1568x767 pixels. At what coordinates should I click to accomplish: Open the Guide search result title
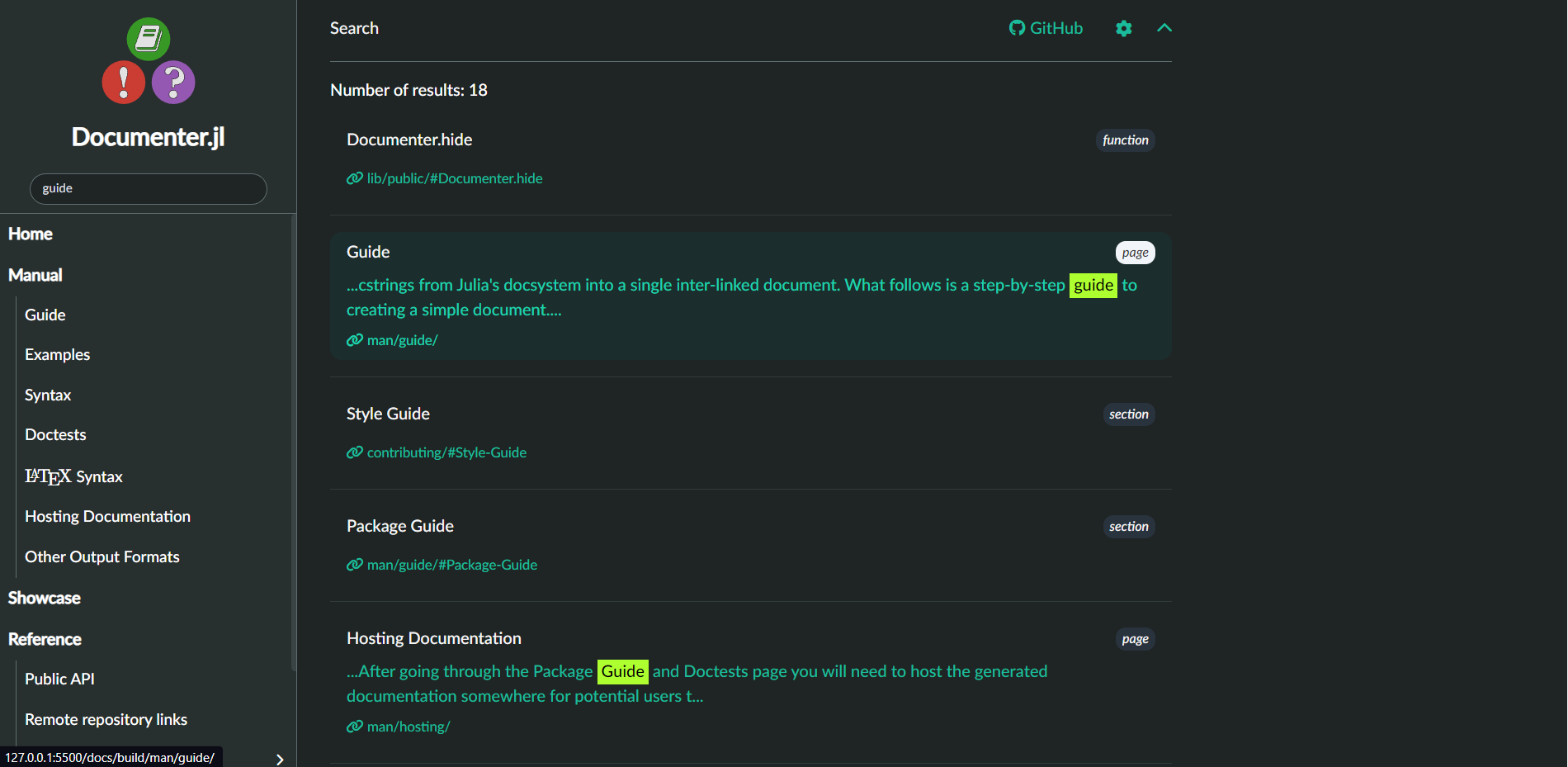[x=368, y=252]
